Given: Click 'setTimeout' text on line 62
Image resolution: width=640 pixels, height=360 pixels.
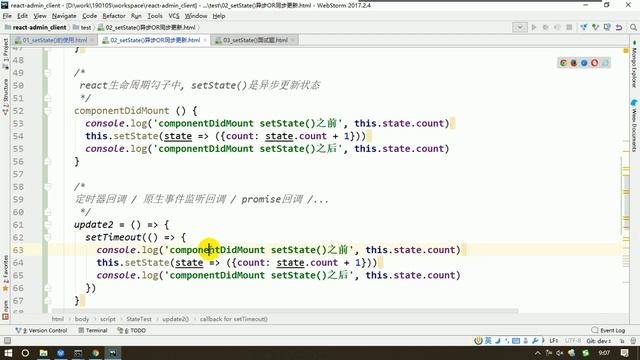Looking at the screenshot, I should [x=113, y=237].
